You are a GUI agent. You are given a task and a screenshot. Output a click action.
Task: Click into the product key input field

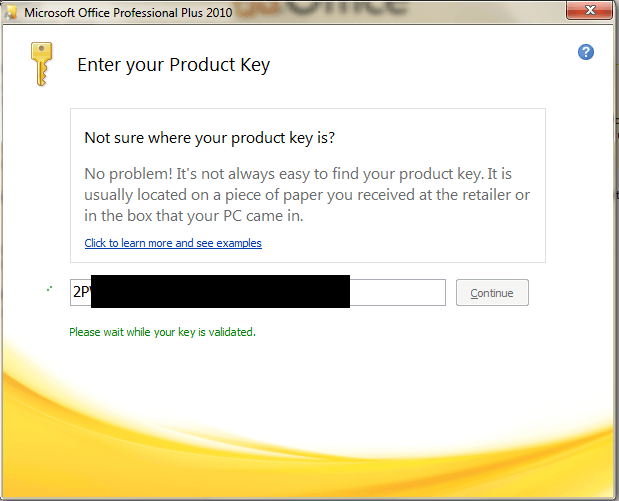(x=397, y=293)
